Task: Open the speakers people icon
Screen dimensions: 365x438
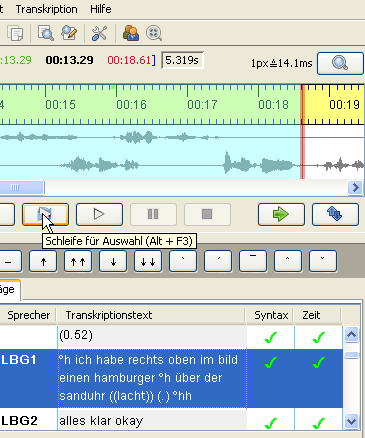Action: tap(131, 33)
